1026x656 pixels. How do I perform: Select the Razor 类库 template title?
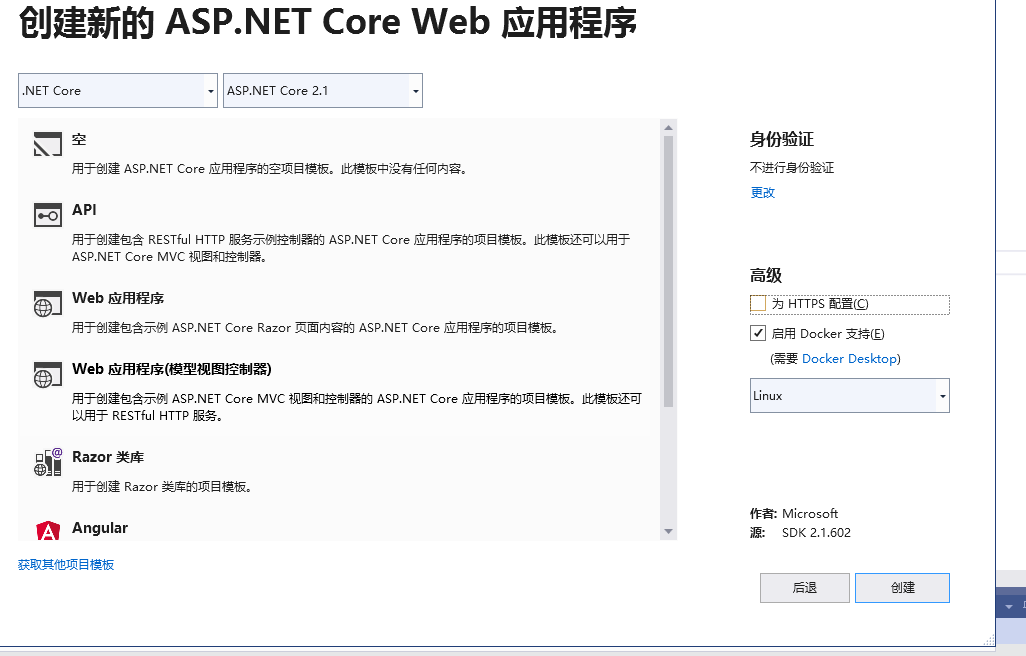coord(108,457)
